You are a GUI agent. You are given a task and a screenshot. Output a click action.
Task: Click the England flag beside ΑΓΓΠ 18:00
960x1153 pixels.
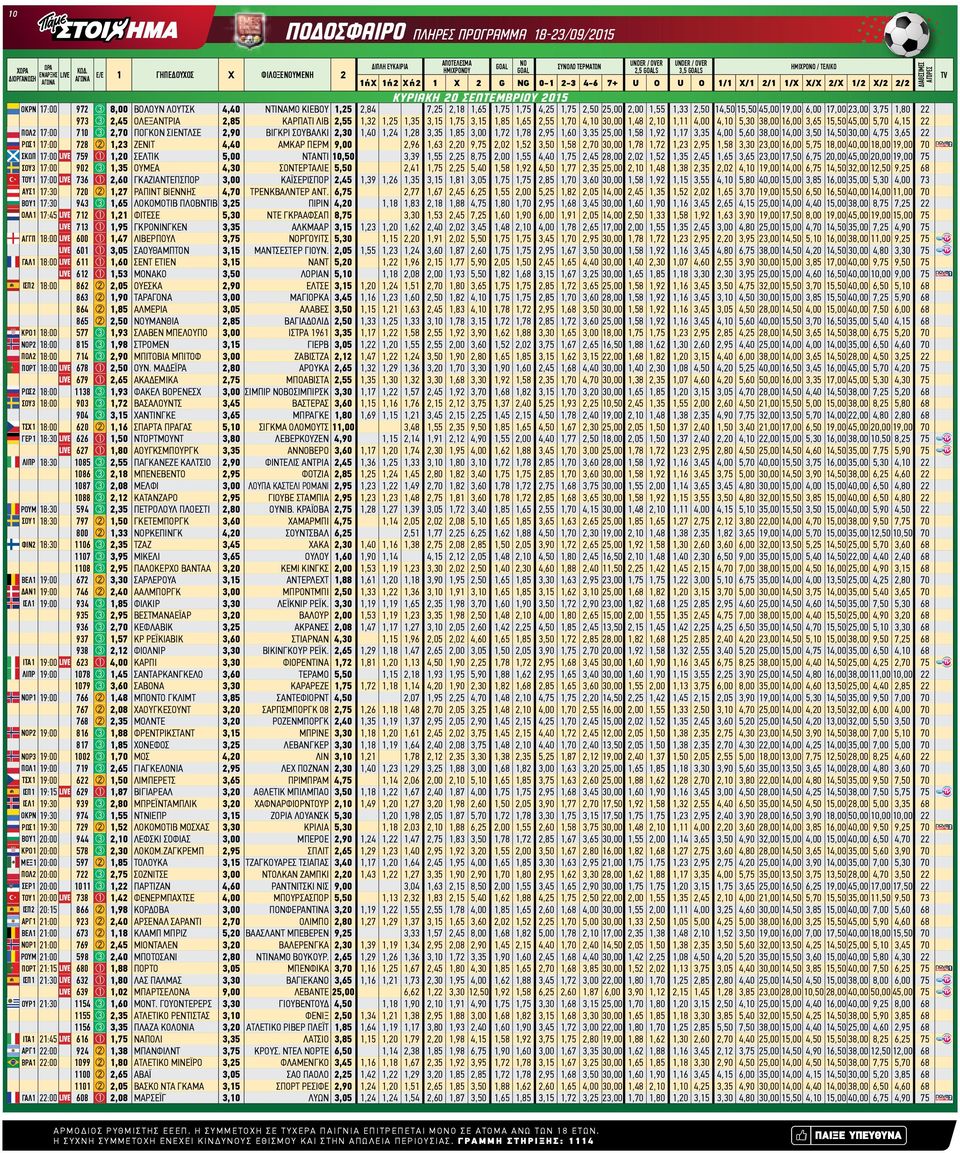12,238
